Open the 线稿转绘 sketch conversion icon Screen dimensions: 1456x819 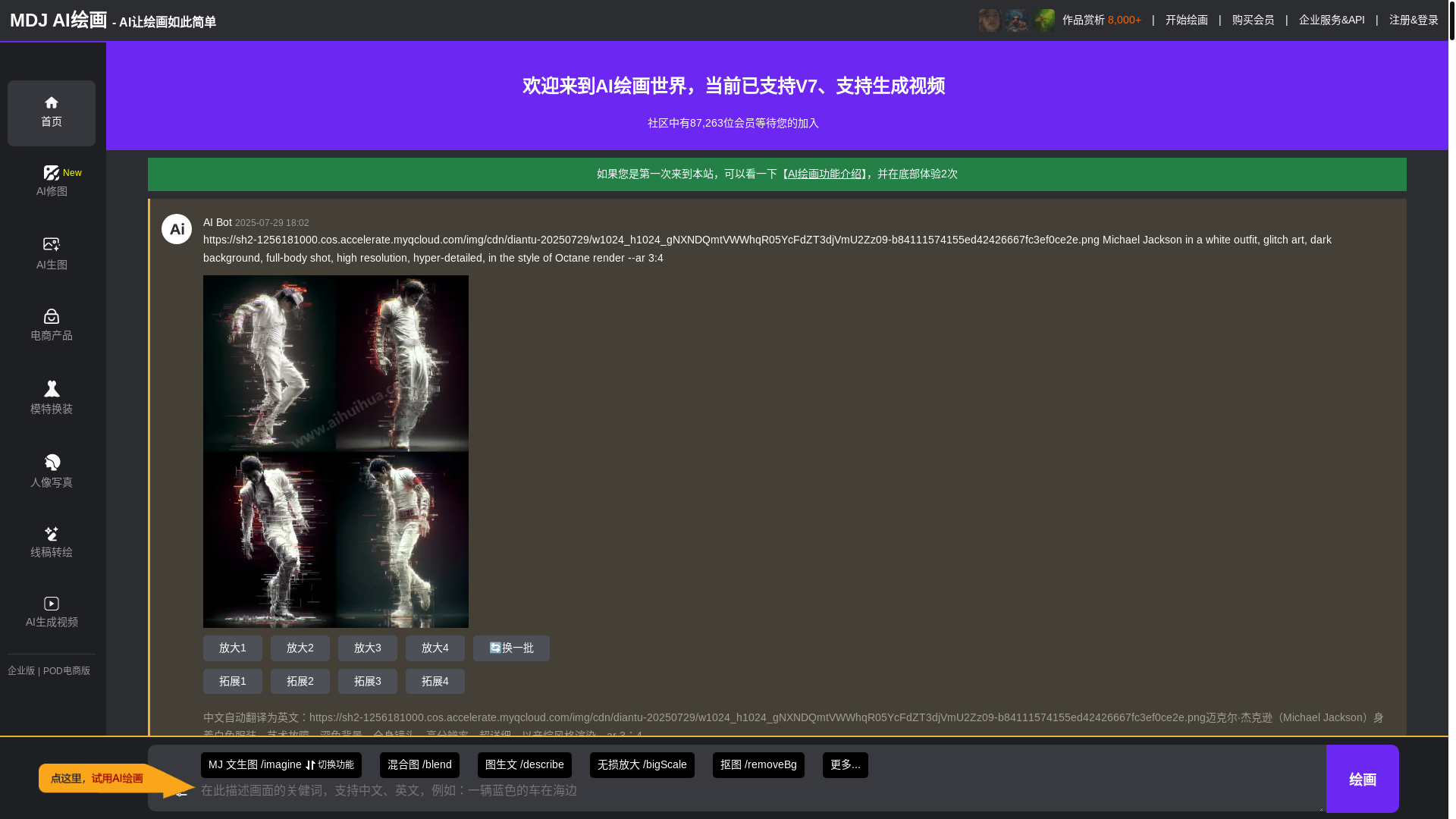click(52, 534)
